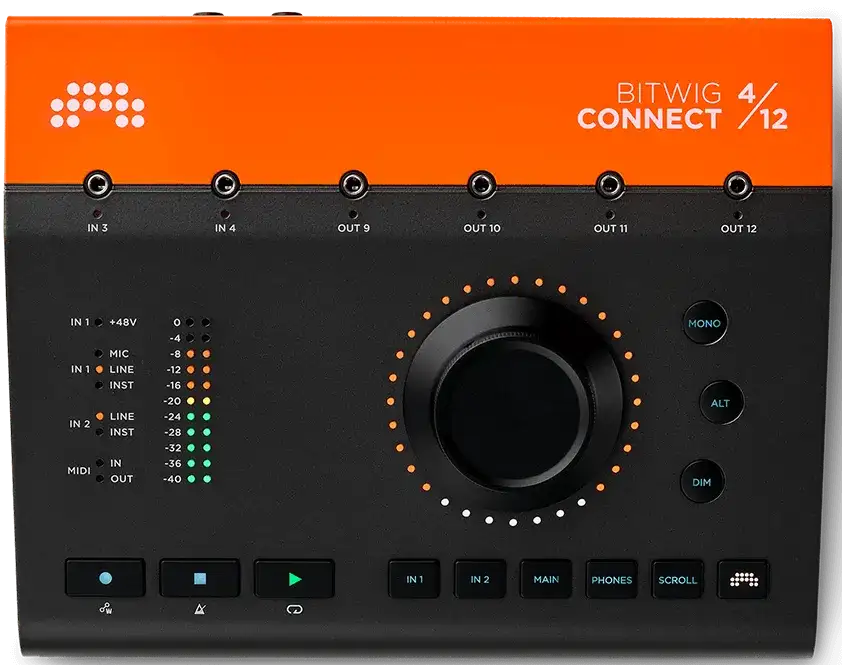Tap the Bitwig logo button
This screenshot has width=842, height=665.
pyautogui.click(x=744, y=580)
